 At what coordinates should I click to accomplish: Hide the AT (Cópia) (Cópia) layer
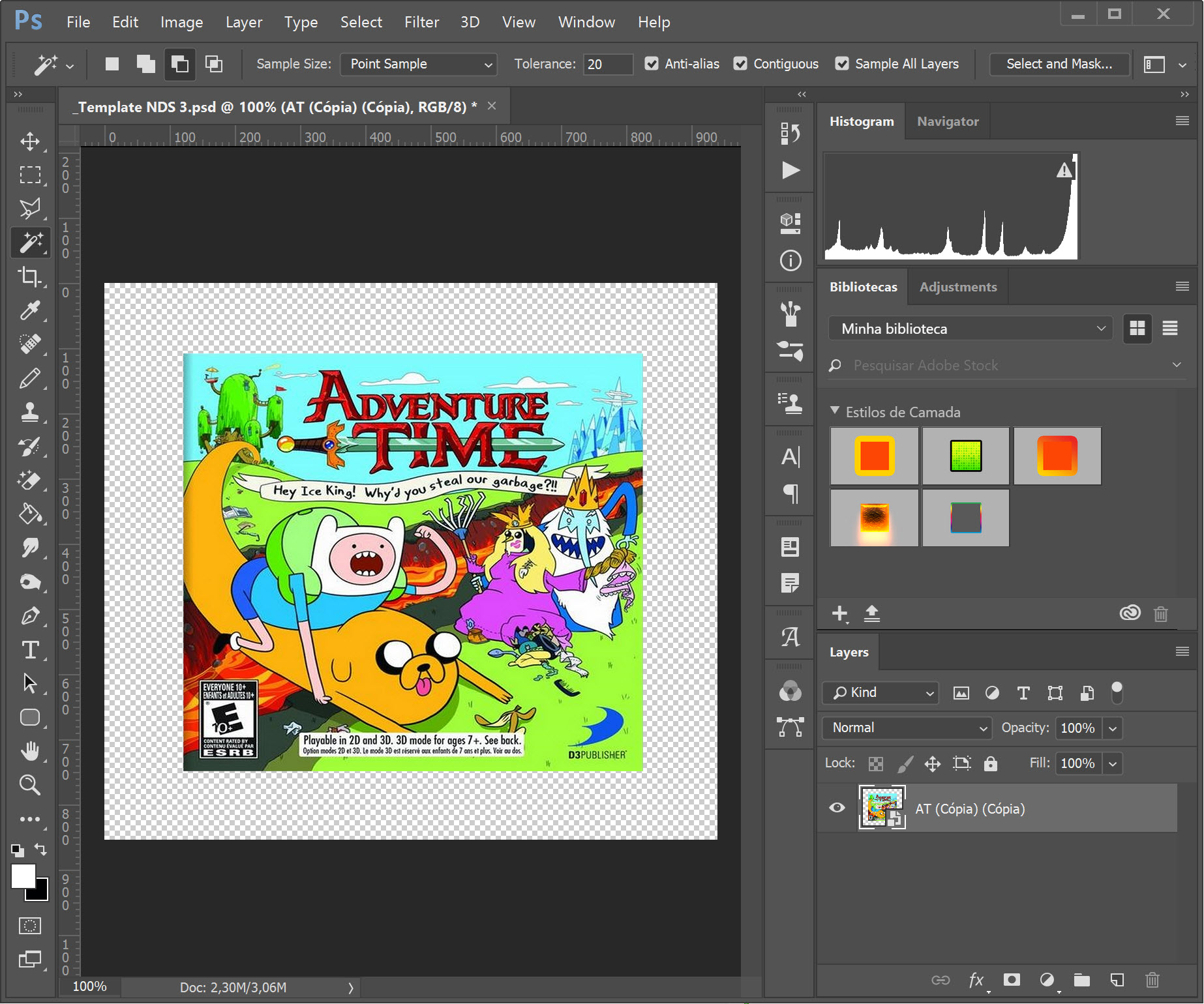(x=837, y=808)
